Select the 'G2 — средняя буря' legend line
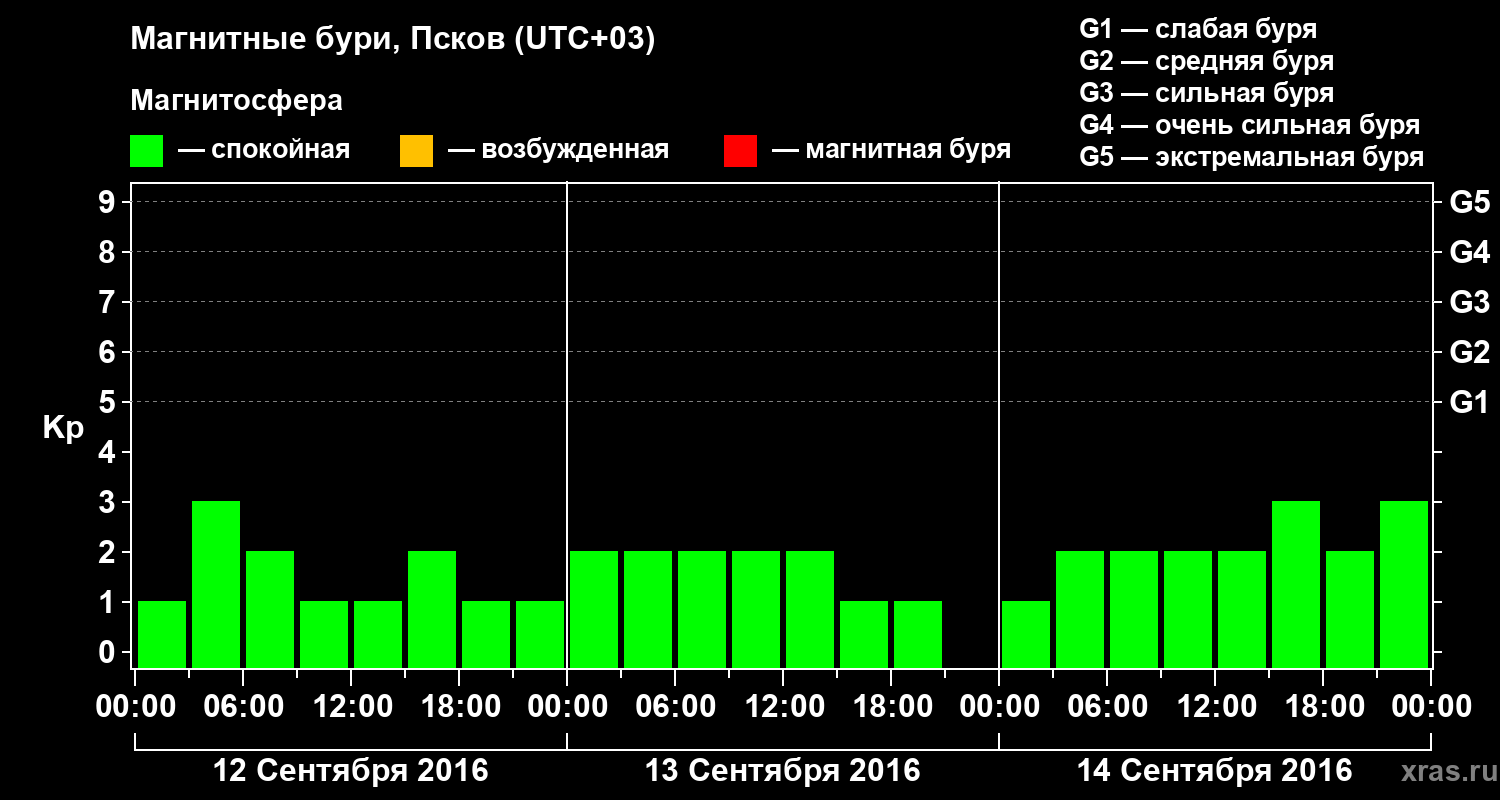Image resolution: width=1500 pixels, height=800 pixels. (1207, 61)
